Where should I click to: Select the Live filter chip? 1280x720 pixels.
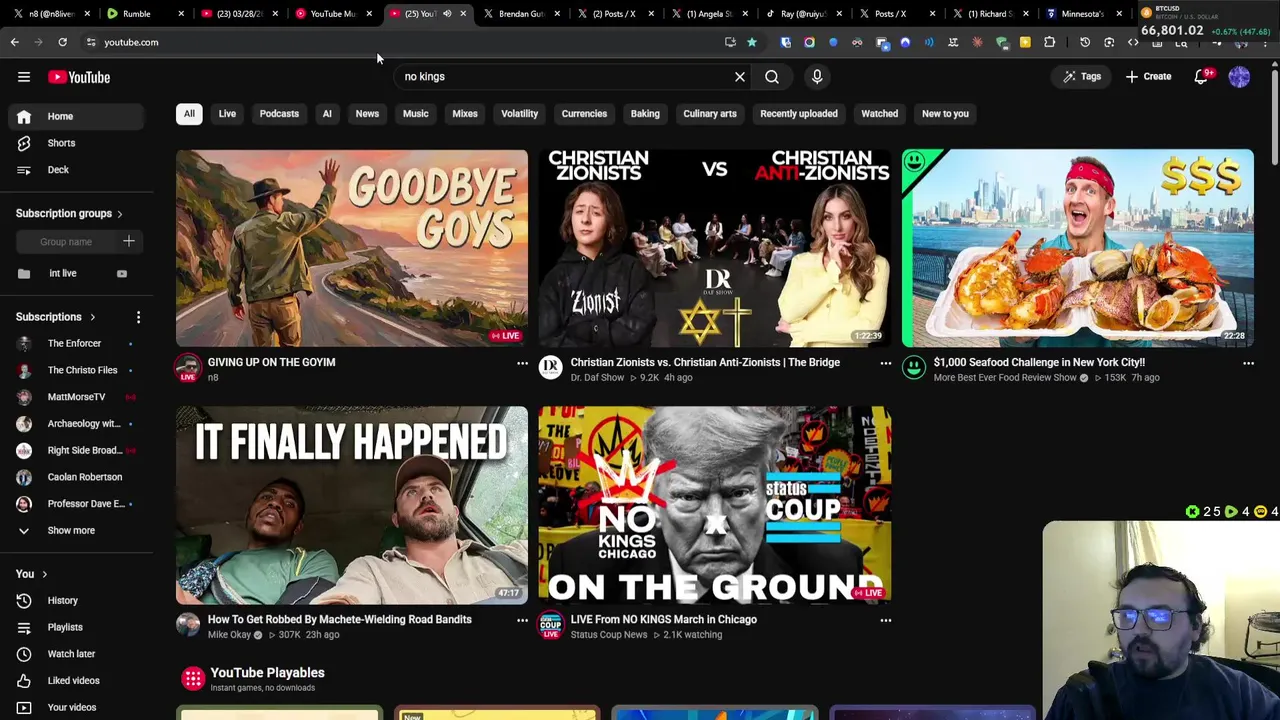(x=227, y=114)
